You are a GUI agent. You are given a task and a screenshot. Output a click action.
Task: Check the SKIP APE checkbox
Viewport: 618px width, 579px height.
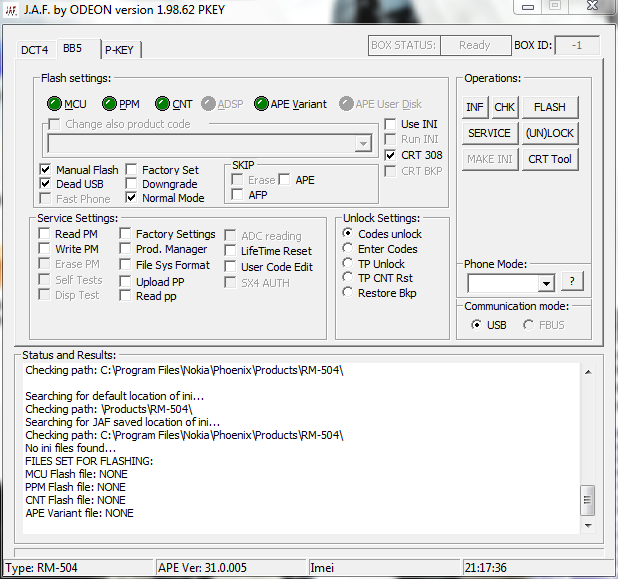coord(285,180)
